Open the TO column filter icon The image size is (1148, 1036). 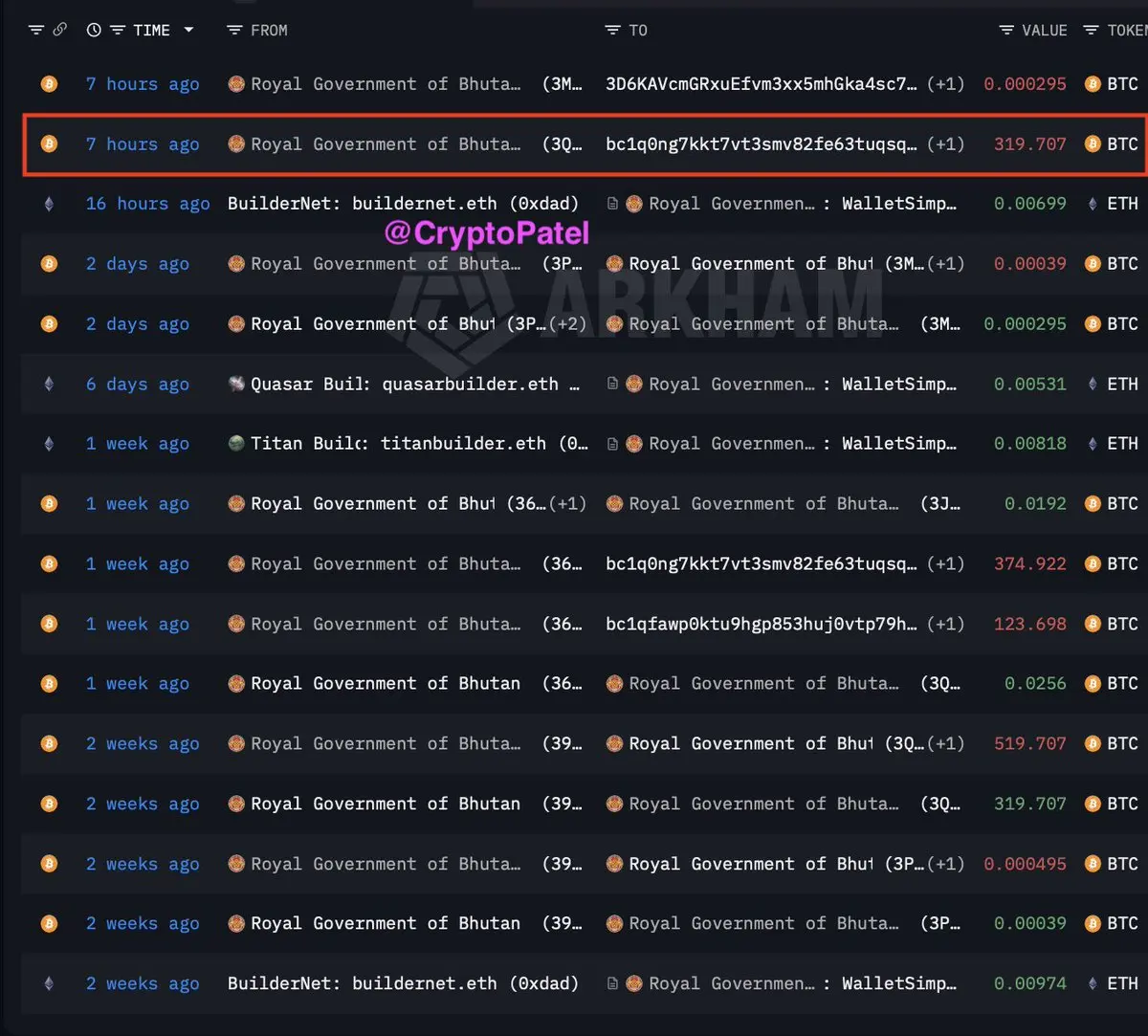613,31
